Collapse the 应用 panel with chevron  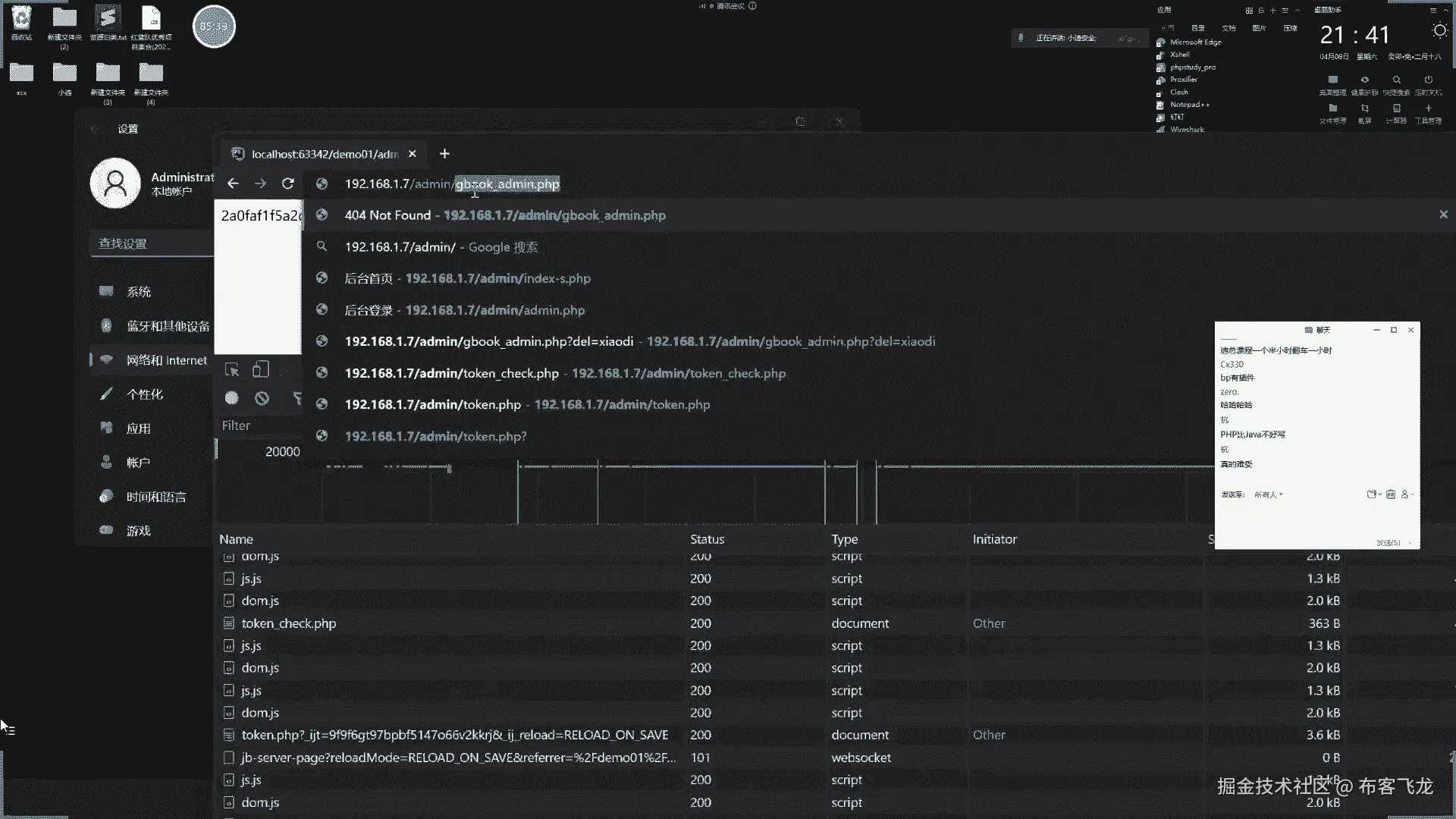point(1298,11)
